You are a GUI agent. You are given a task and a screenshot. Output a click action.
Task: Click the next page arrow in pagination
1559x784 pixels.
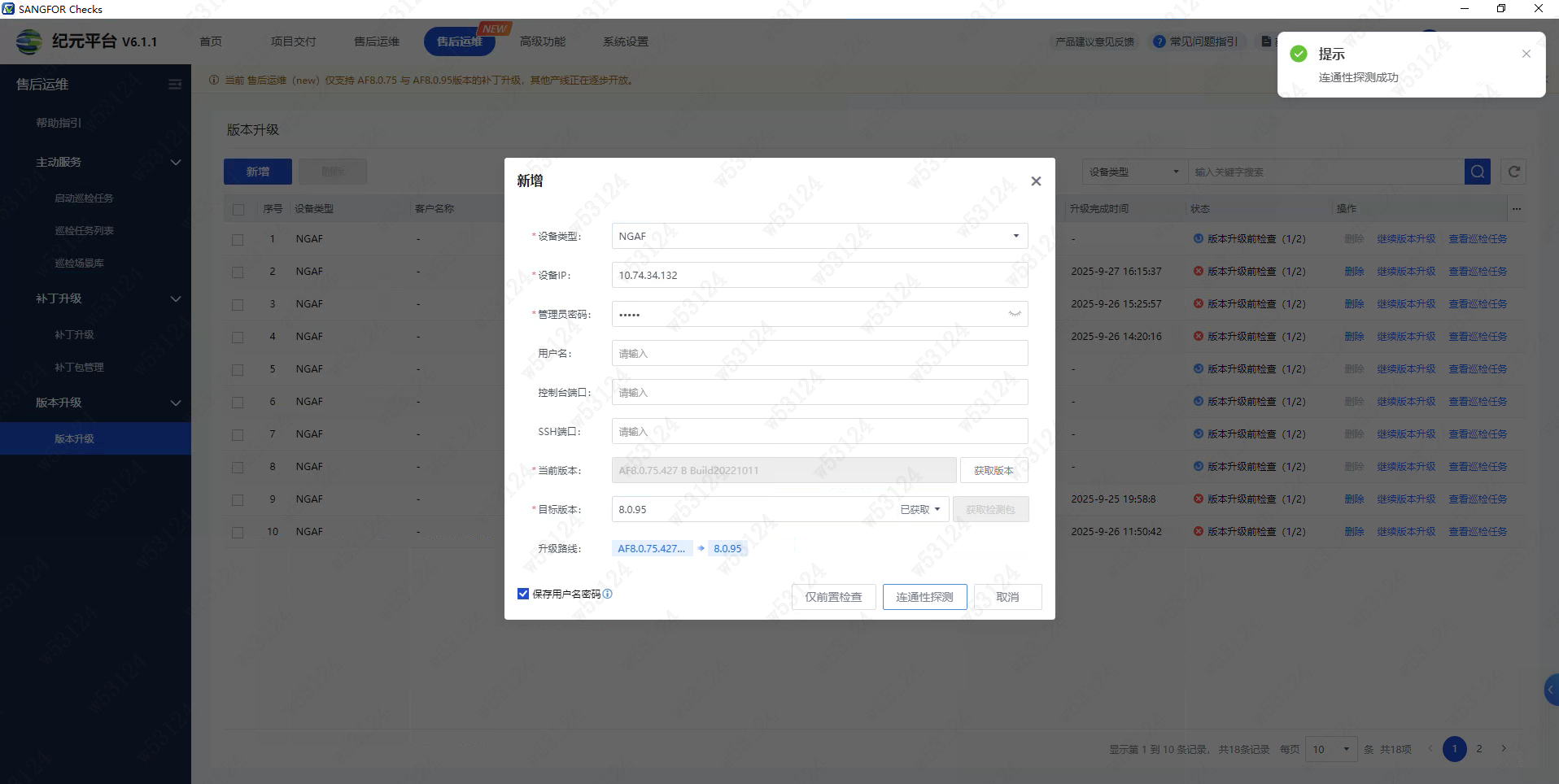point(1504,748)
